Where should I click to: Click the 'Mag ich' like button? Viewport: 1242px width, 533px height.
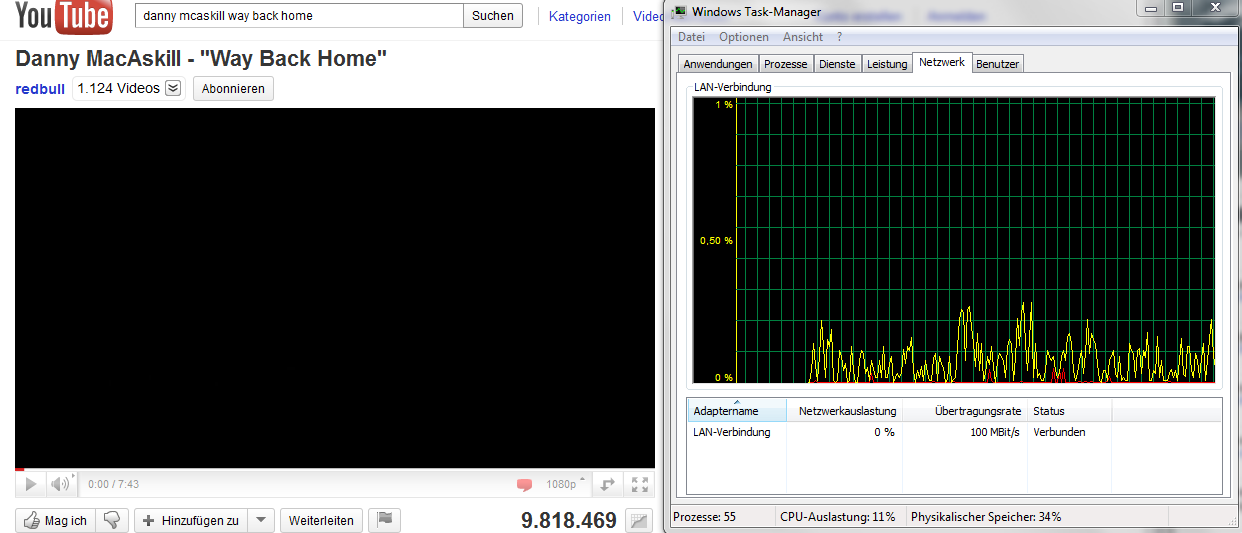(x=56, y=520)
